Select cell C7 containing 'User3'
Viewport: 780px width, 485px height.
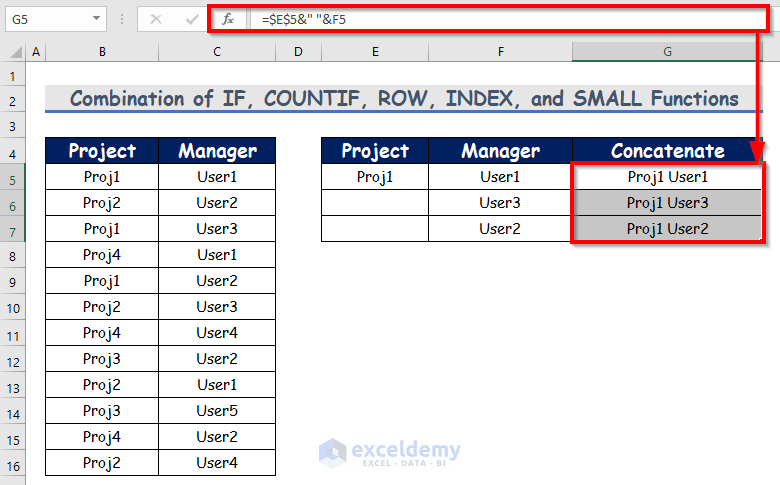217,229
